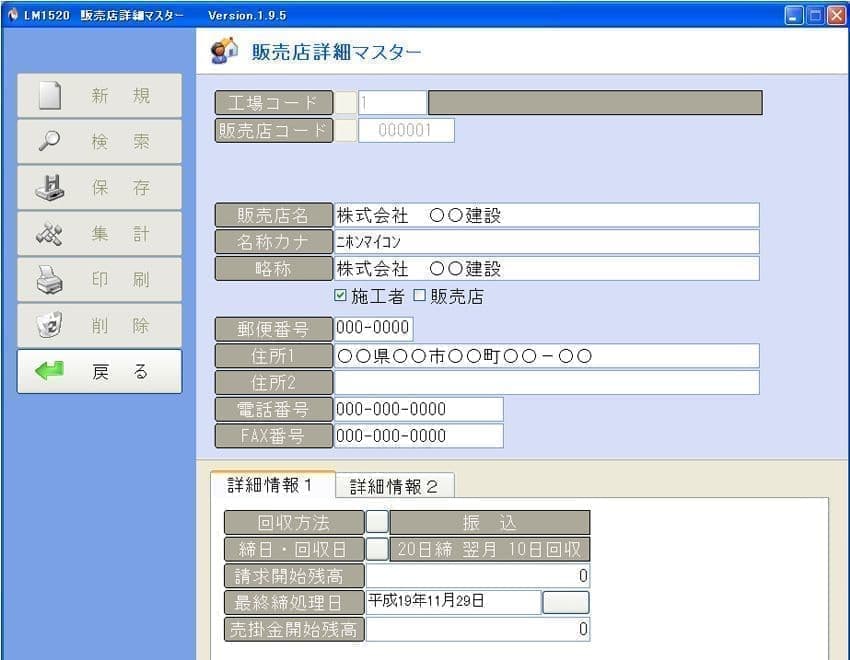850x660 pixels.
Task: Open the 締日・回収日 selector button
Action: point(377,549)
